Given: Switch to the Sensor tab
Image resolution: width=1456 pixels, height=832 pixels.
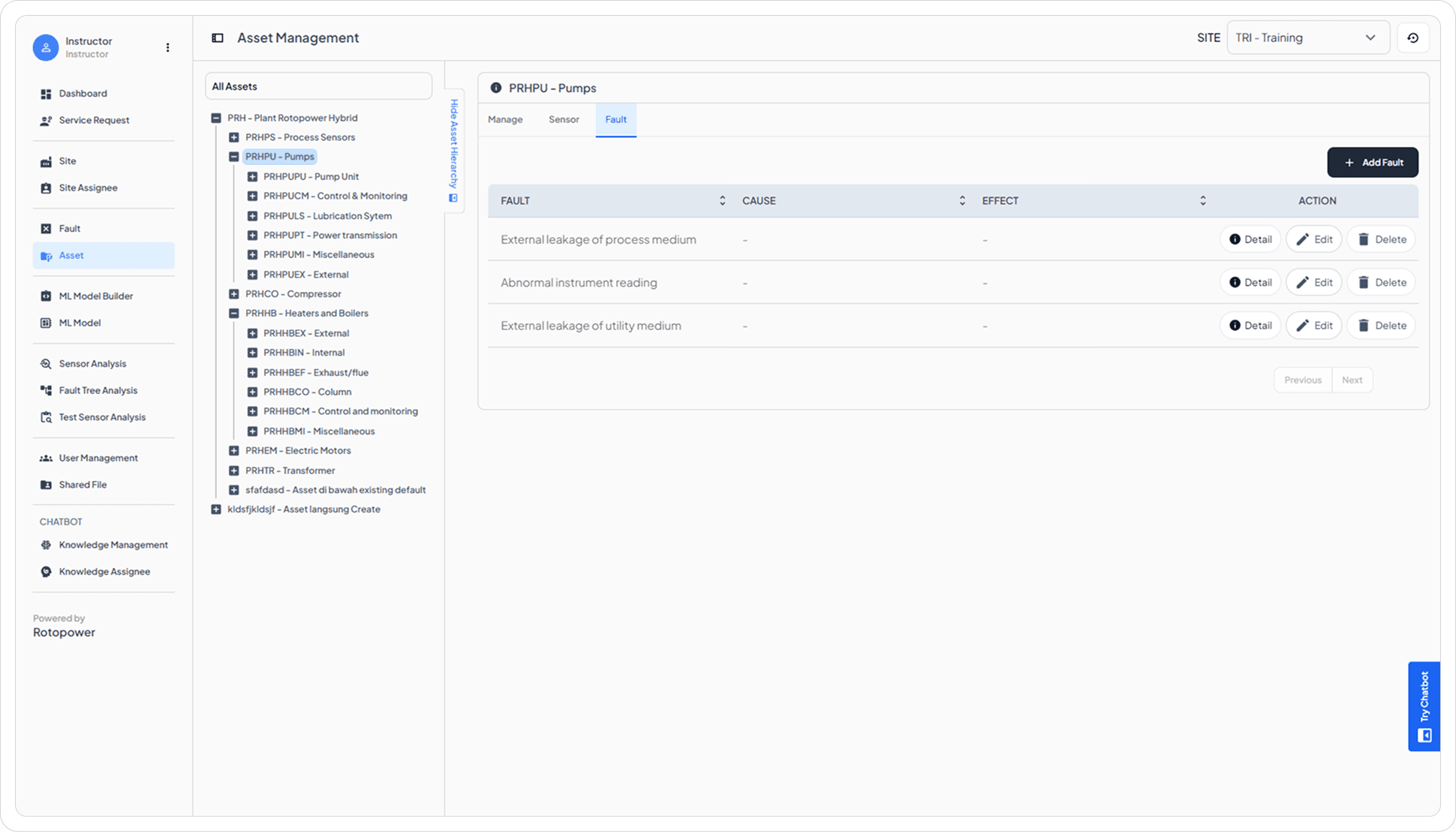Looking at the screenshot, I should (x=564, y=119).
